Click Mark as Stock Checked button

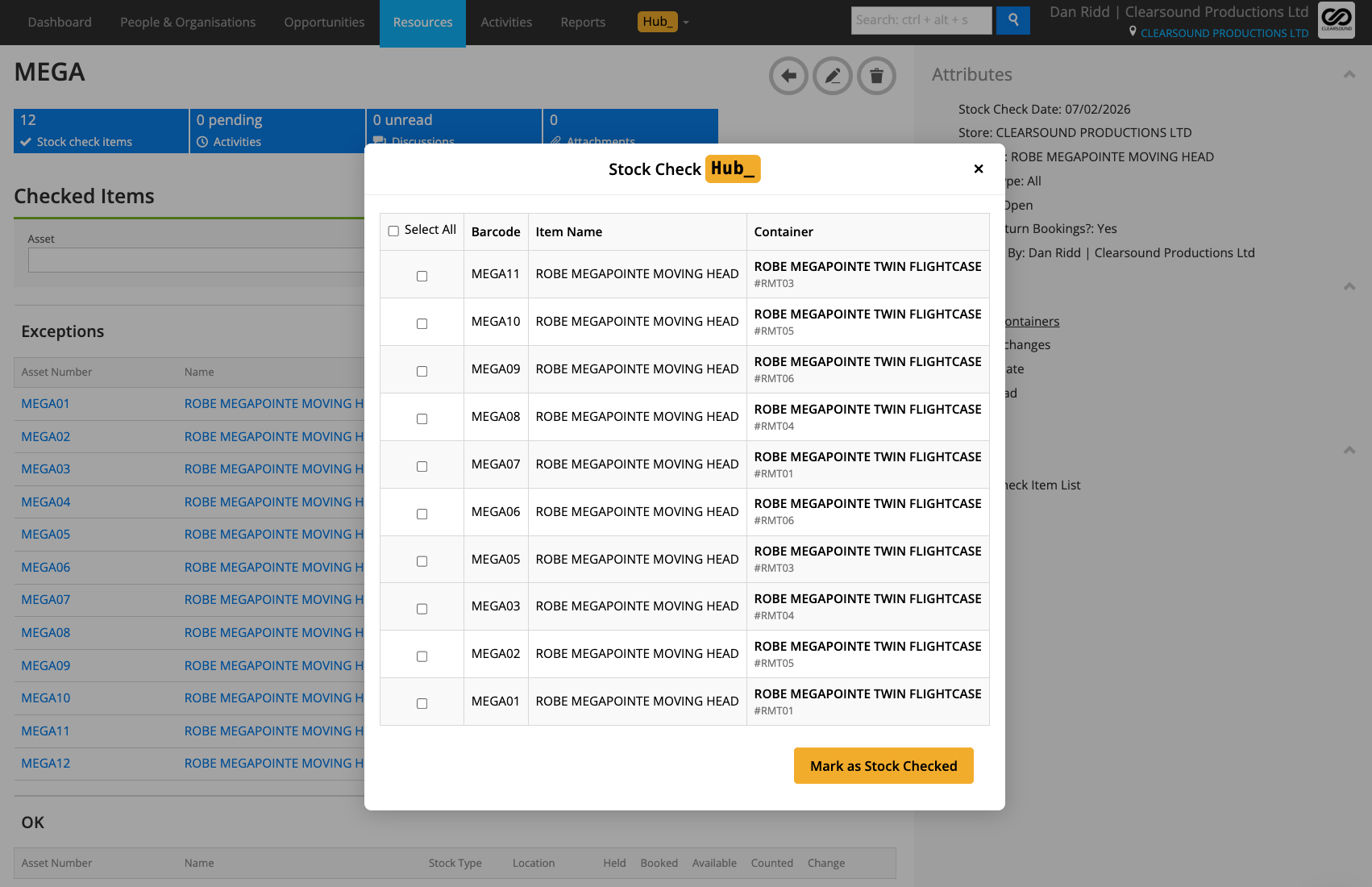(883, 765)
